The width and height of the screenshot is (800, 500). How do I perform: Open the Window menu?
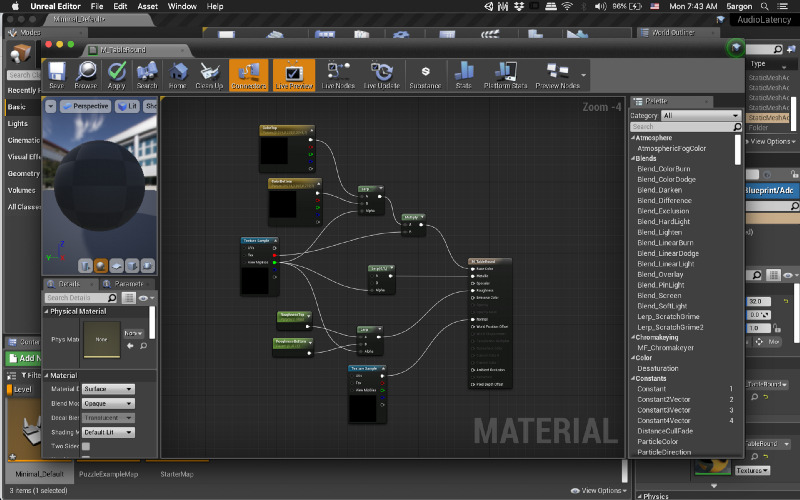[x=182, y=6]
